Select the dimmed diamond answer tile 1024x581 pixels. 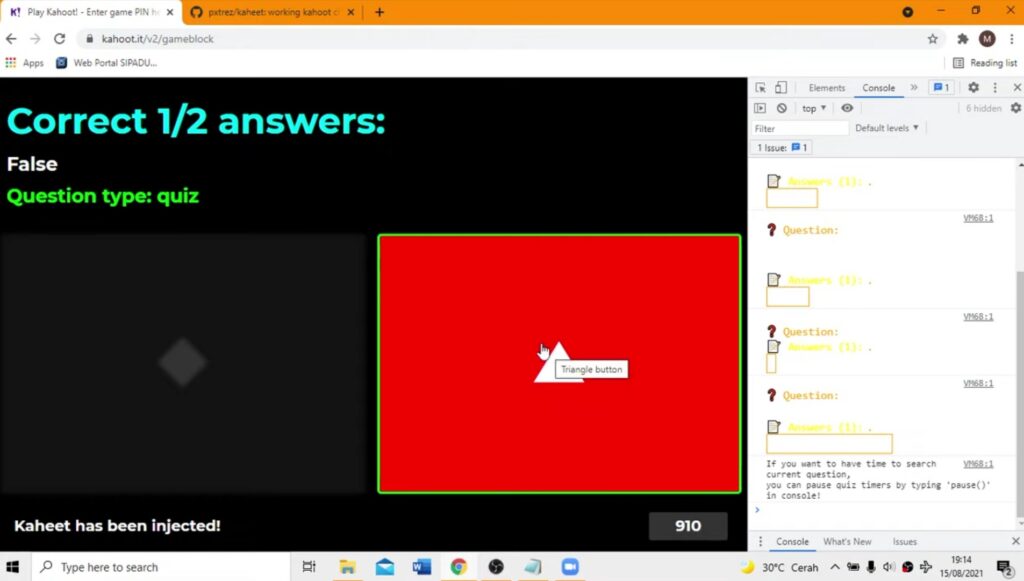(182, 364)
